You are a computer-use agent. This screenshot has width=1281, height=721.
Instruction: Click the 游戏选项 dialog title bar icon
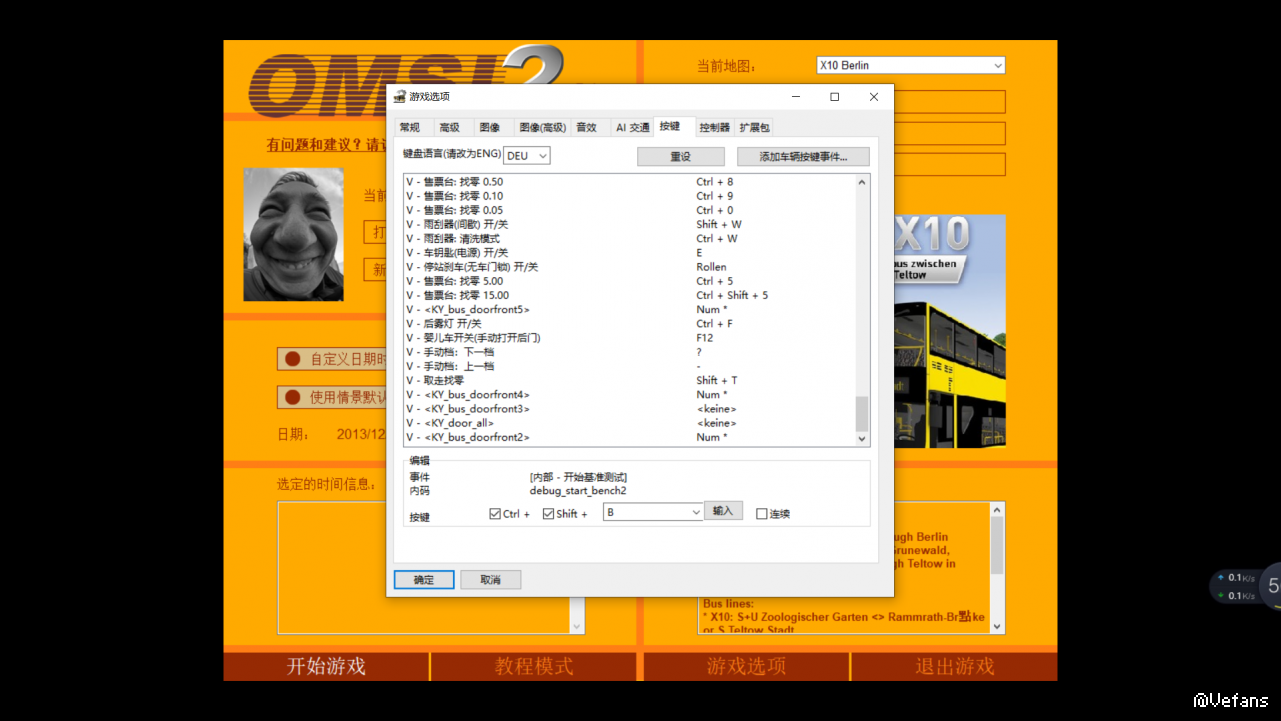pos(399,97)
